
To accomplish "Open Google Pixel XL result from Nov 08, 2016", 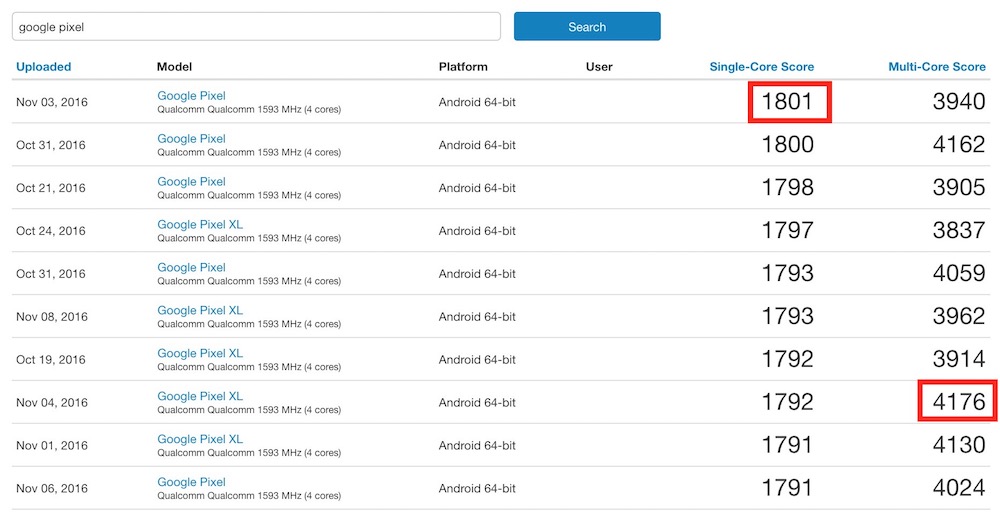I will click(x=200, y=311).
